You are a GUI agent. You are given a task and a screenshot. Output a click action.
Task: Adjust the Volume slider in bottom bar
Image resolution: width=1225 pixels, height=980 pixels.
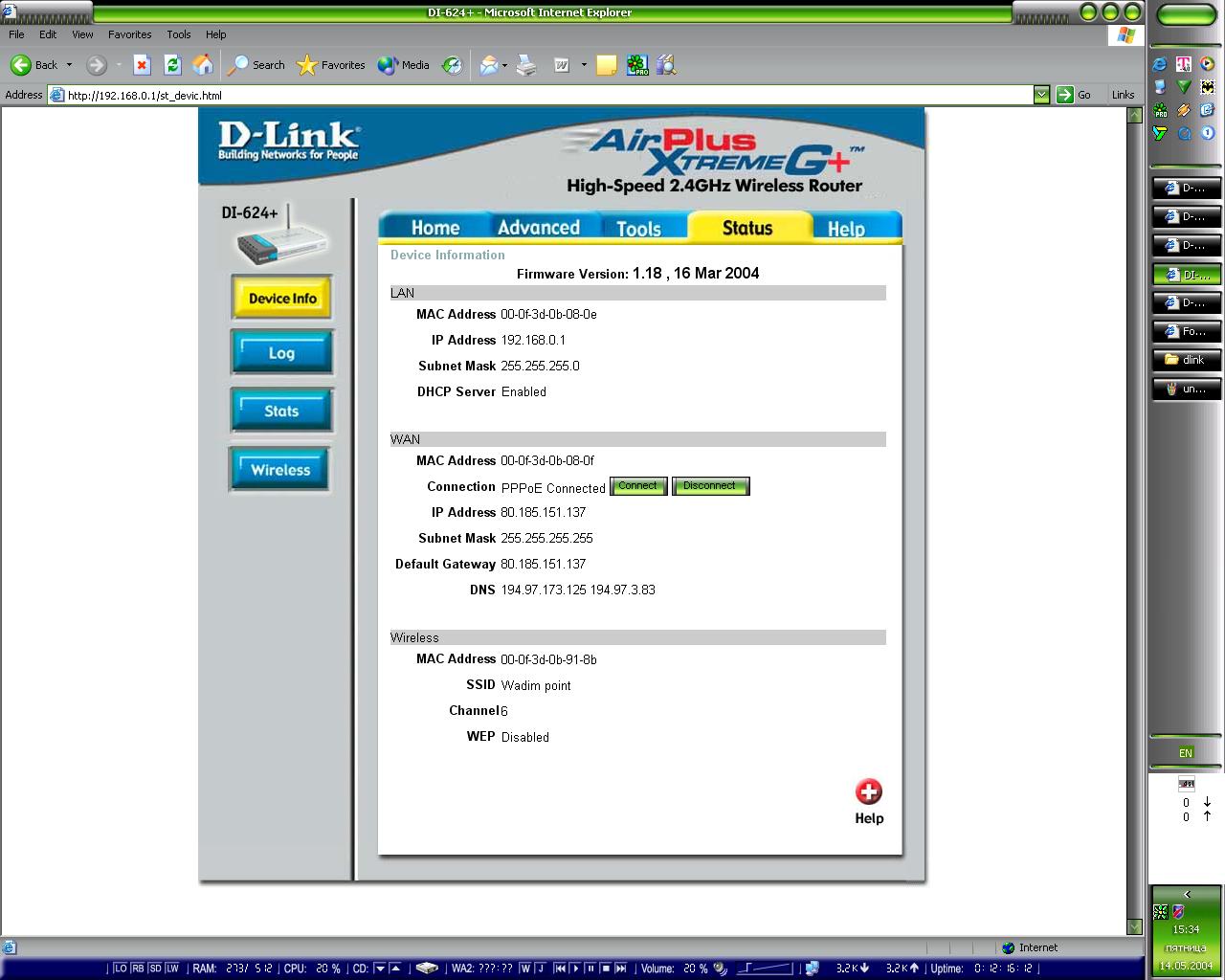(764, 969)
